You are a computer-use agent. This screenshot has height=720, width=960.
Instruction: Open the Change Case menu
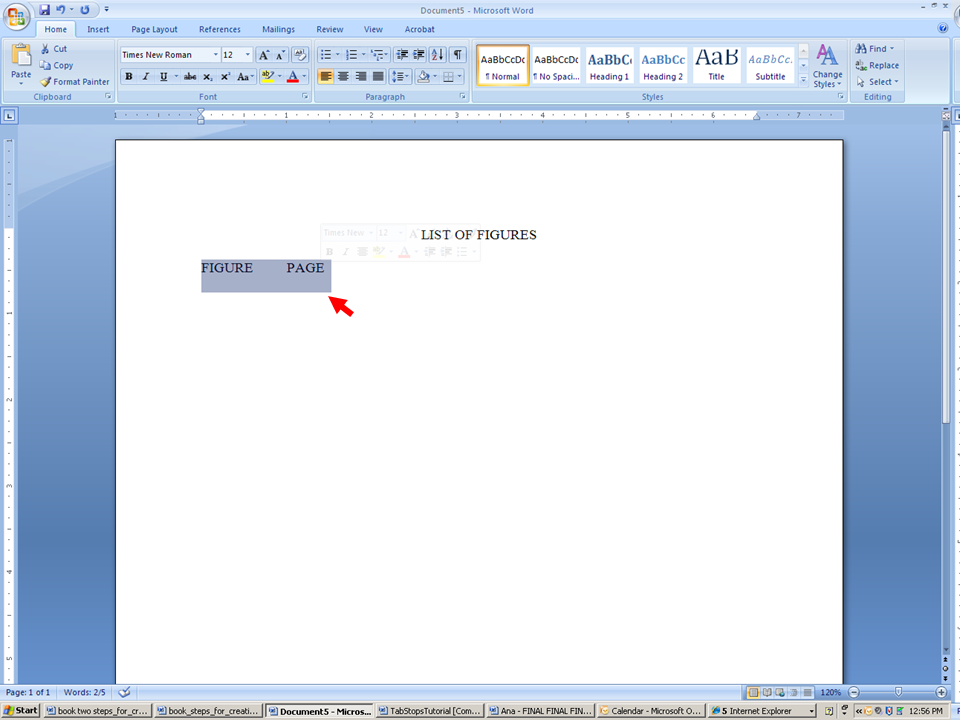[245, 77]
